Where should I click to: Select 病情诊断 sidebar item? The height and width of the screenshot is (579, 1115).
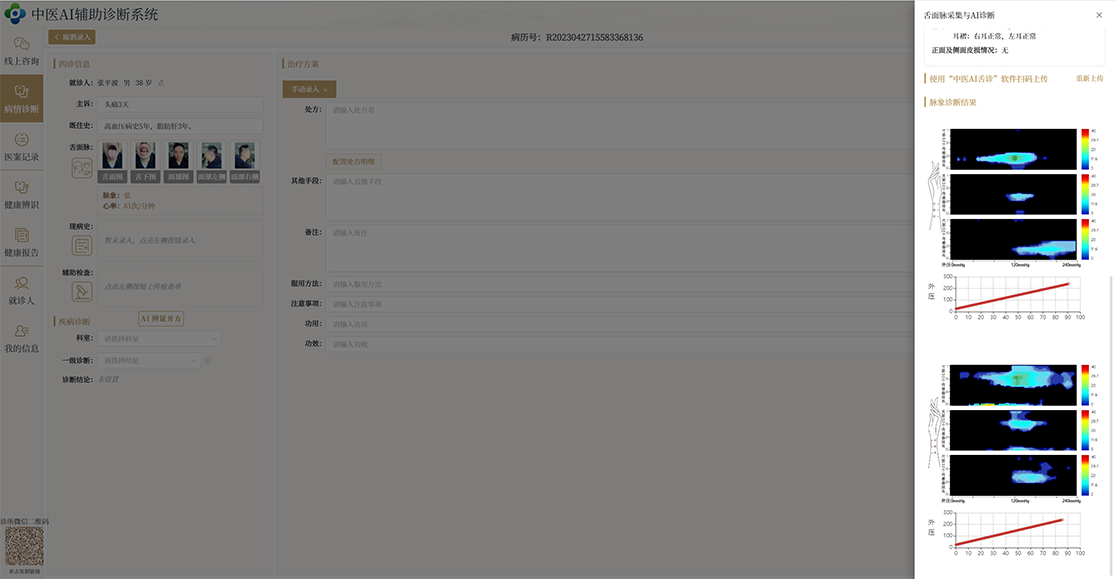click(21, 98)
